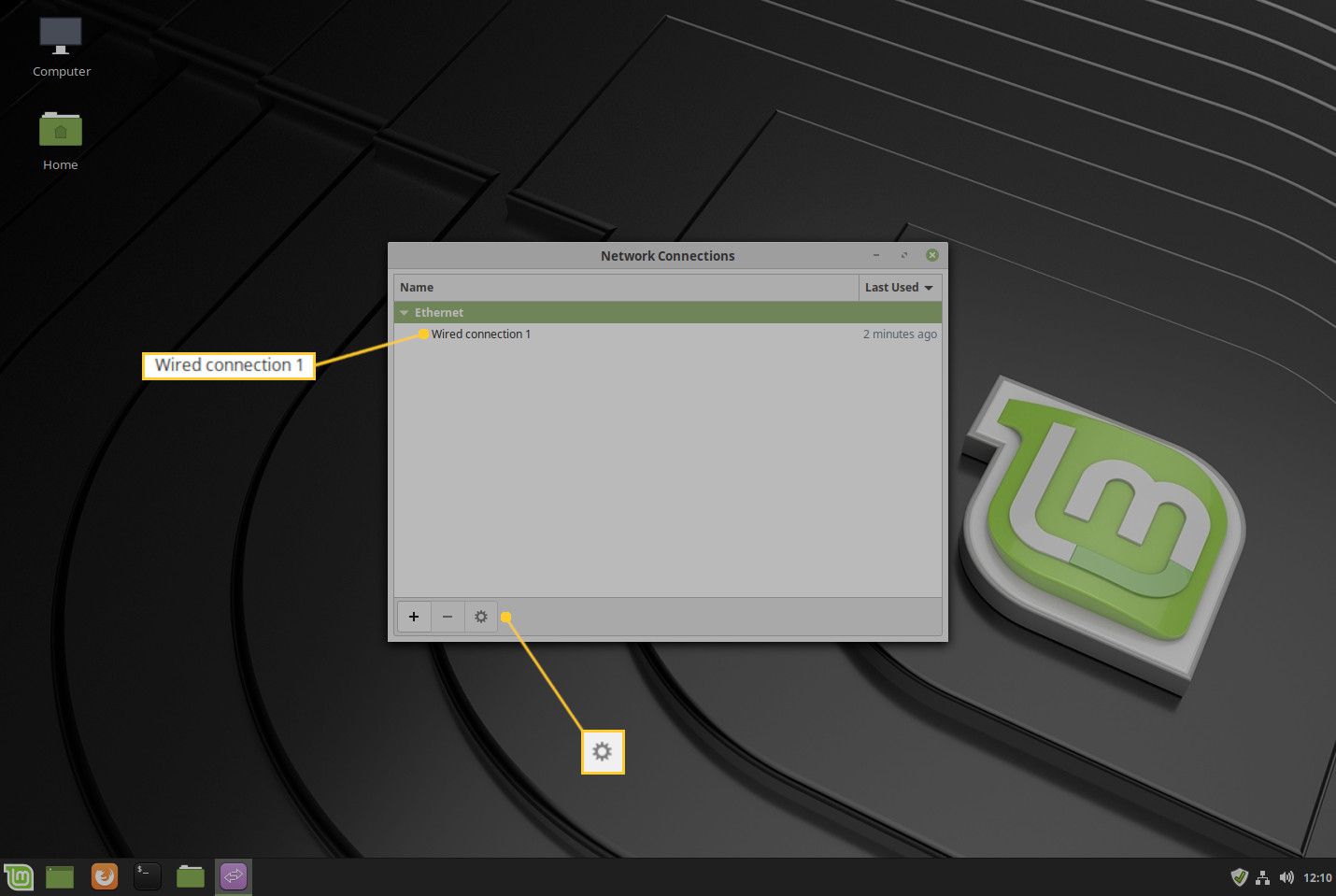Remove the selected connection with minus button
This screenshot has height=896, width=1336.
448,617
